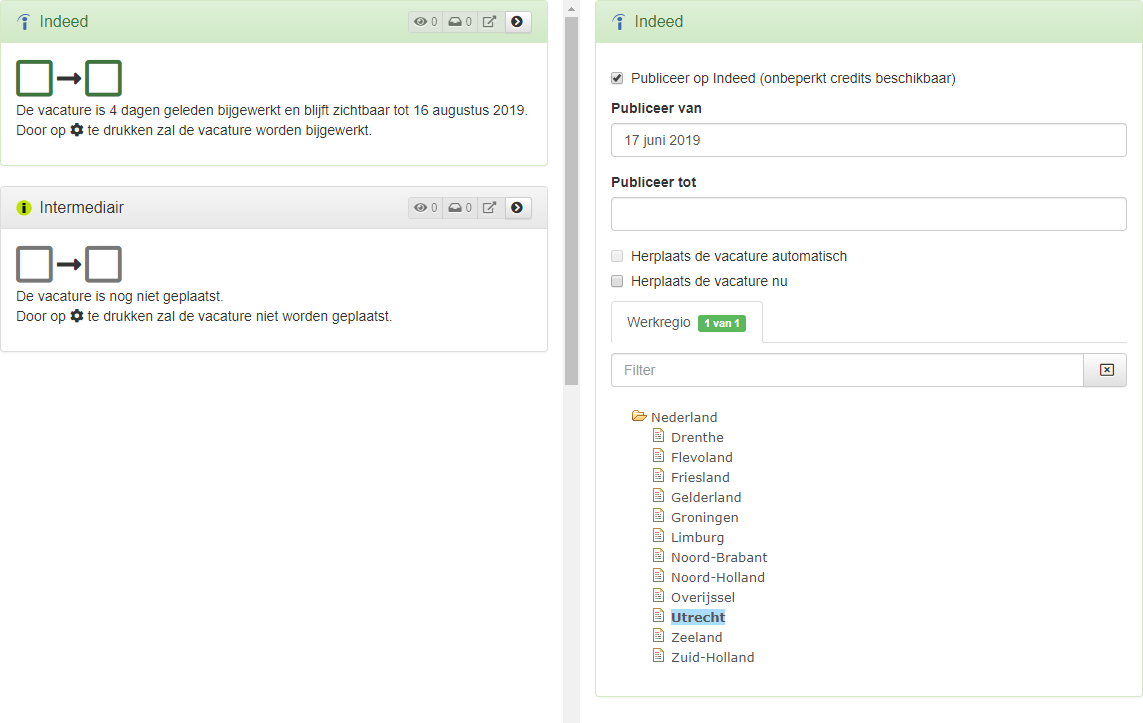Select Noord-Holland in the region tree
The height and width of the screenshot is (723, 1143).
717,577
